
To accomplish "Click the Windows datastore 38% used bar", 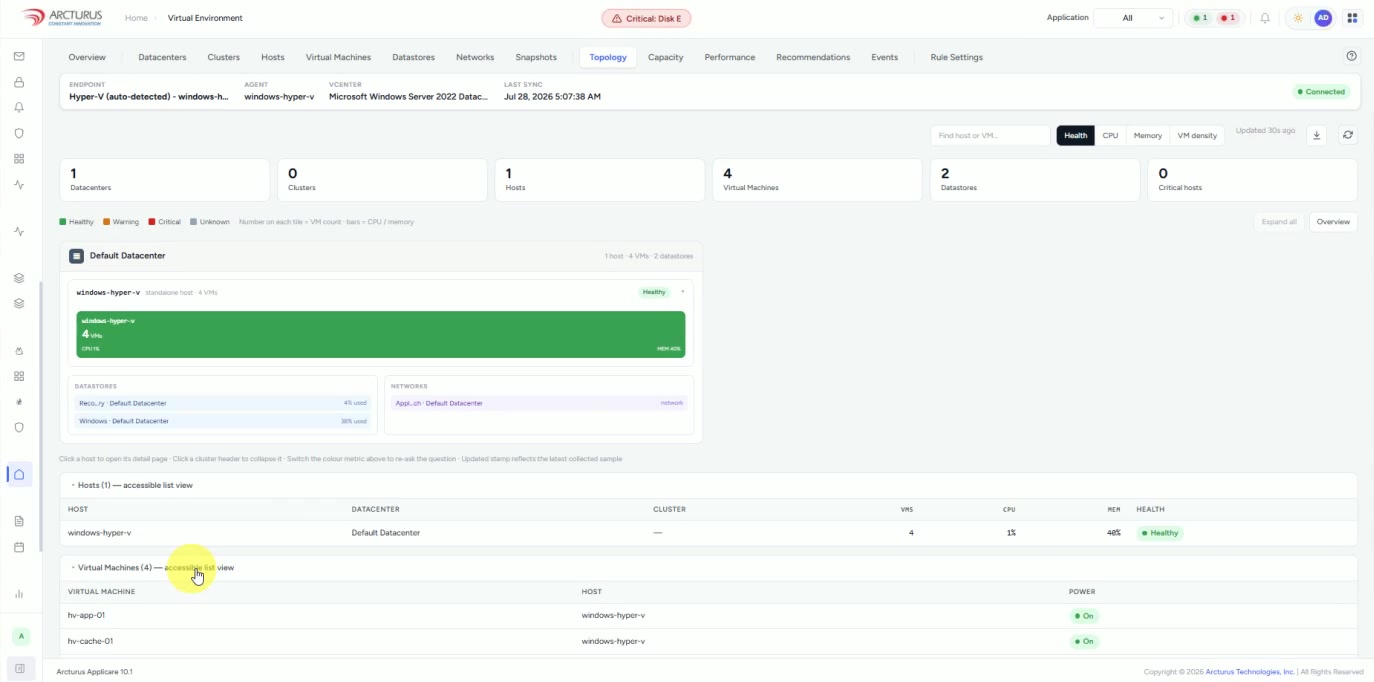I will (223, 421).
